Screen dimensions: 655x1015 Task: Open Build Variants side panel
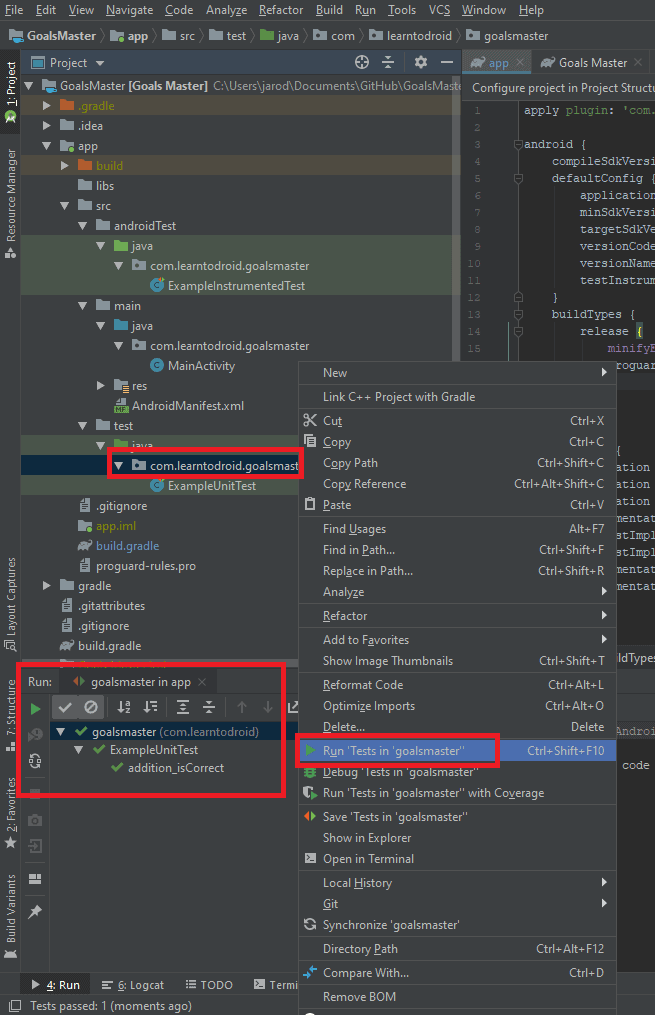pyautogui.click(x=10, y=916)
